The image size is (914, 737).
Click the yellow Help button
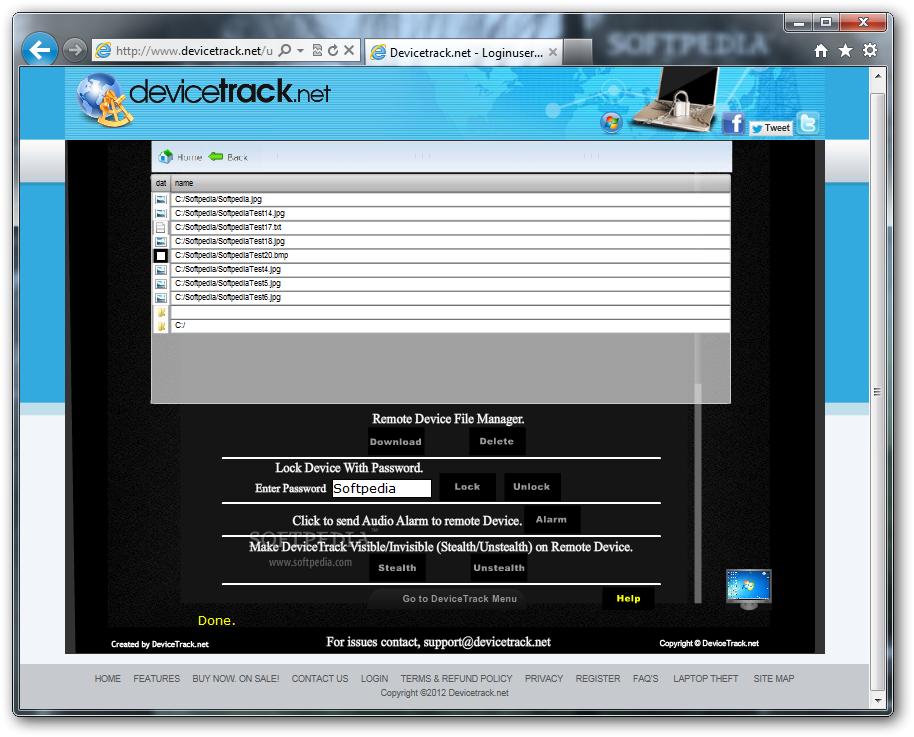(x=628, y=599)
